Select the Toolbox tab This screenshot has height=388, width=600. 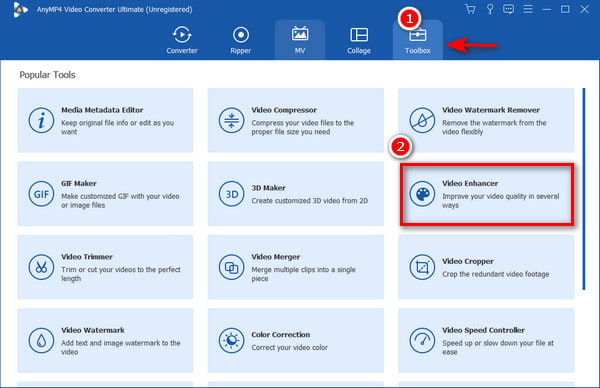coord(417,40)
